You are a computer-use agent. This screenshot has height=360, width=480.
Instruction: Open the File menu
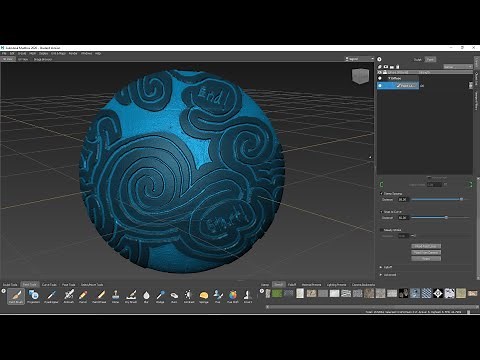(x=4, y=53)
